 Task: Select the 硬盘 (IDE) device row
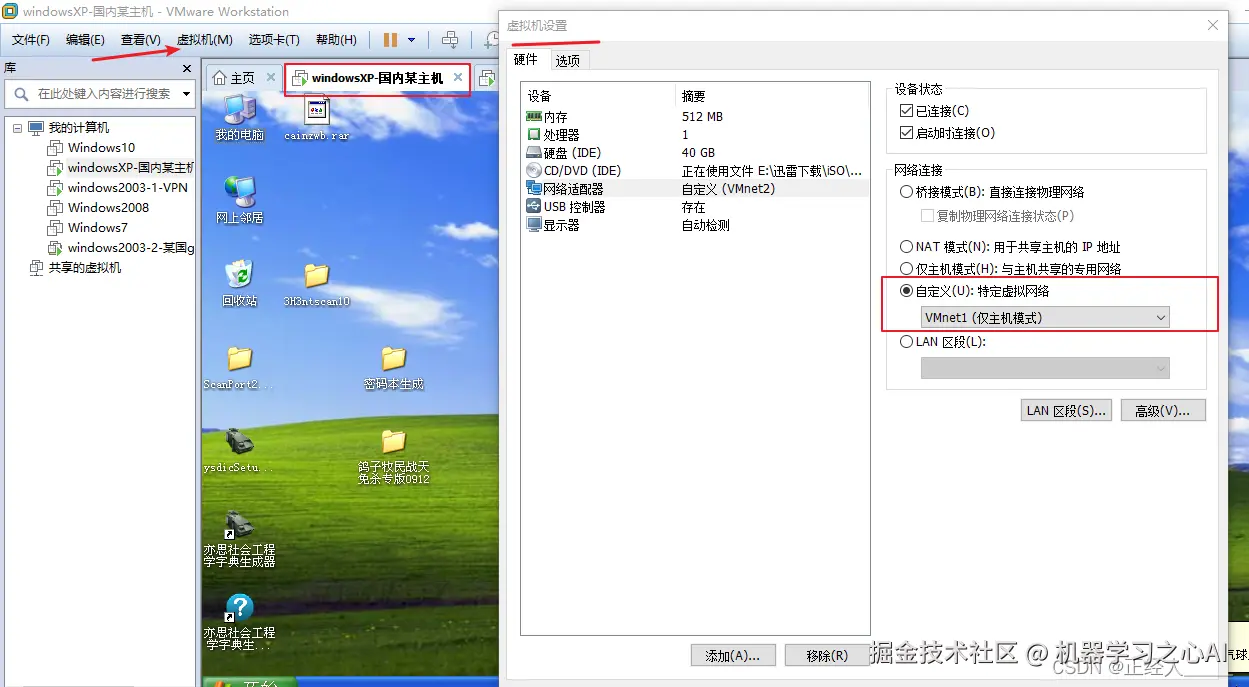click(696, 153)
